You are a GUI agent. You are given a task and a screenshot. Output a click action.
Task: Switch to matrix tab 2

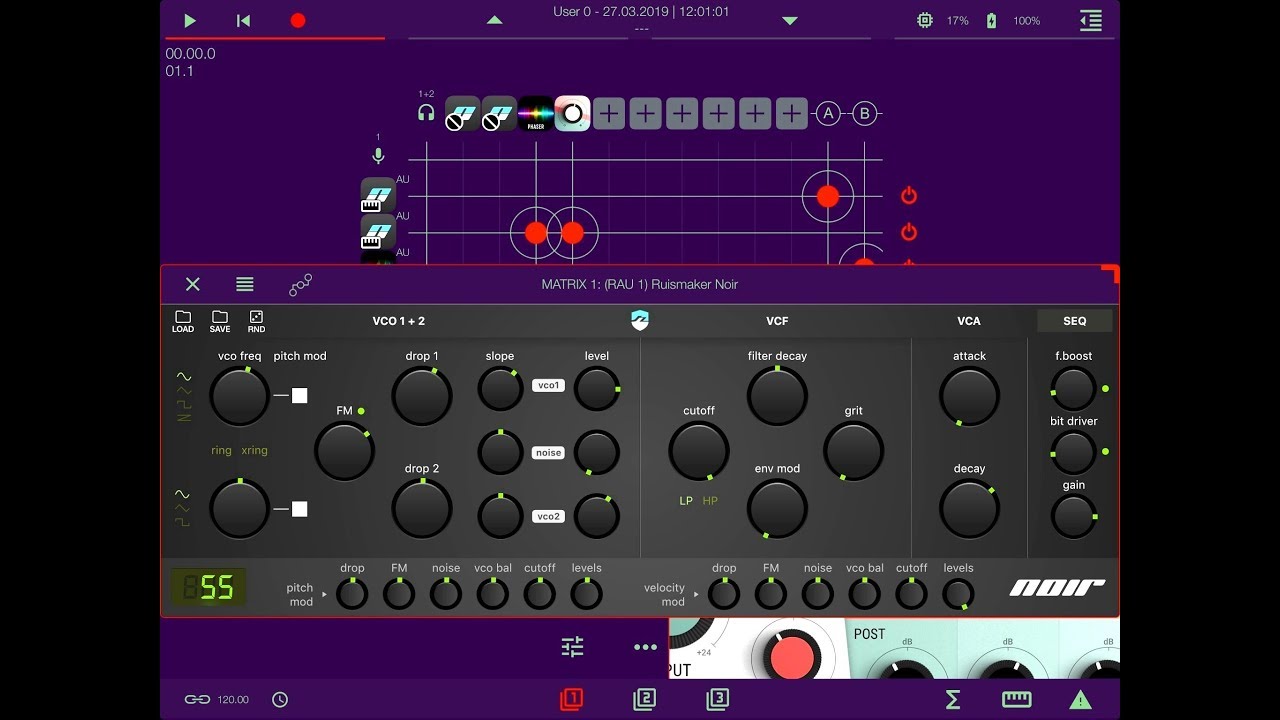645,700
